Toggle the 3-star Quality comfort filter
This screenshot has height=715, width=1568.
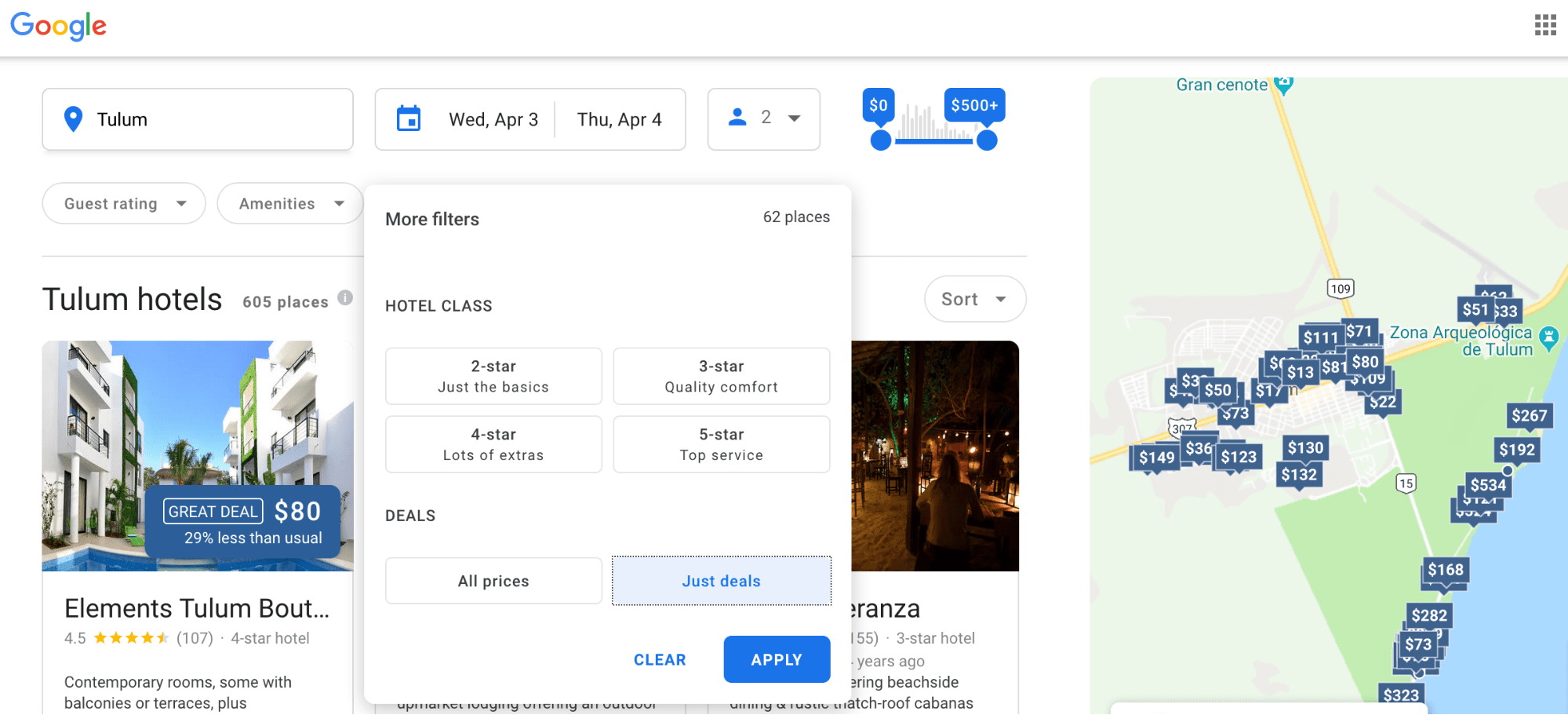coord(721,376)
